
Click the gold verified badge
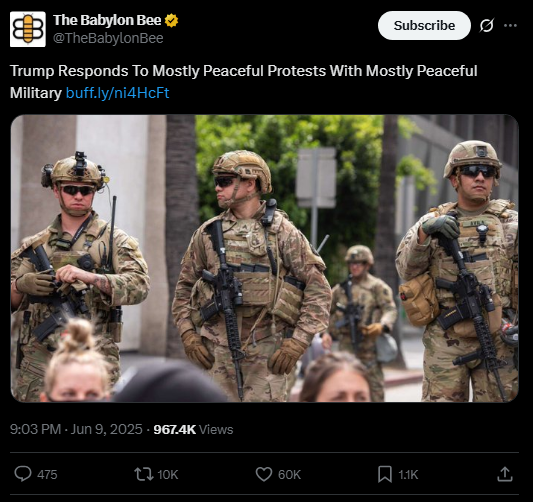pyautogui.click(x=172, y=20)
